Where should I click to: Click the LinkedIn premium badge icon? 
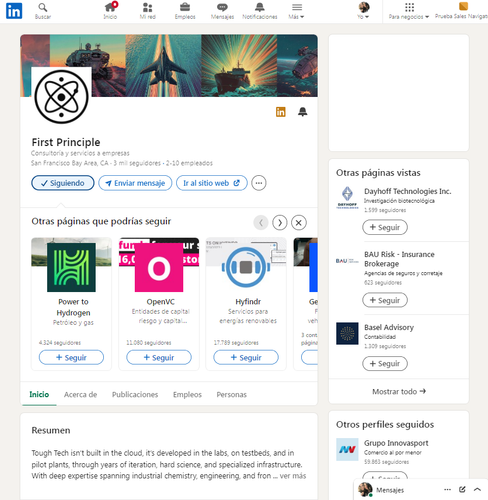coord(281,112)
